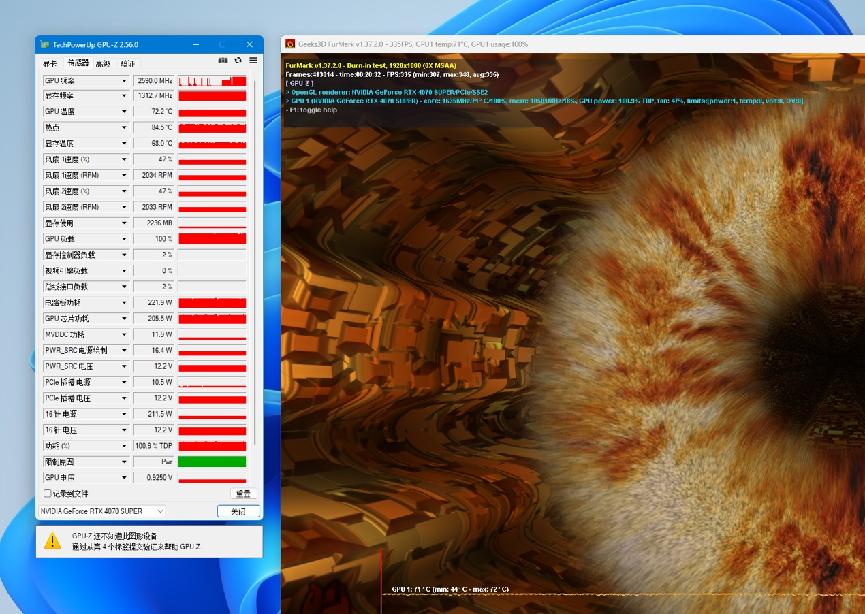The image size is (865, 614).
Task: Click the green 限制原因 throttle reason bar
Action: (212, 461)
